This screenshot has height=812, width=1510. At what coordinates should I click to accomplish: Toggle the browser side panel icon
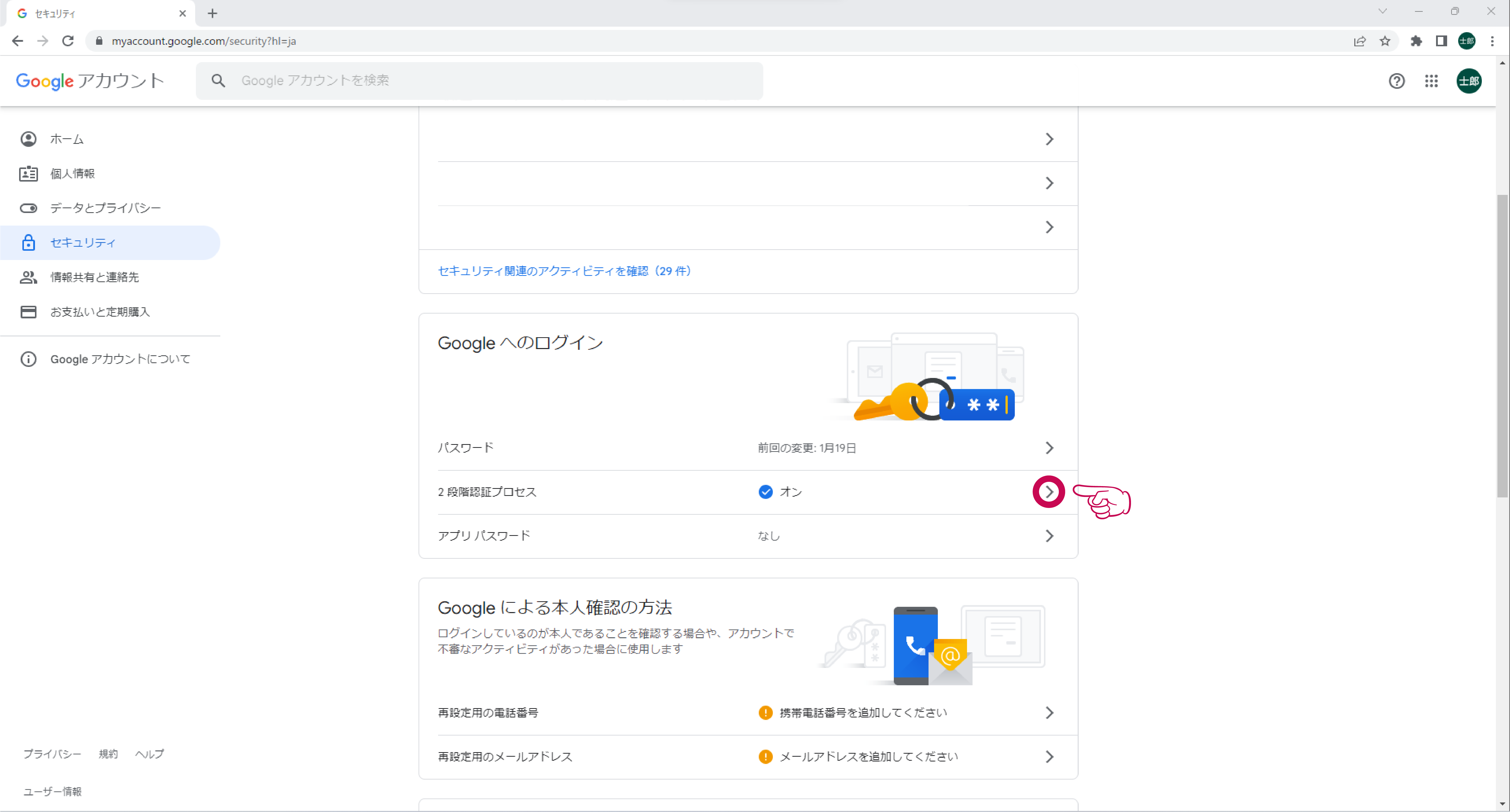coord(1441,41)
